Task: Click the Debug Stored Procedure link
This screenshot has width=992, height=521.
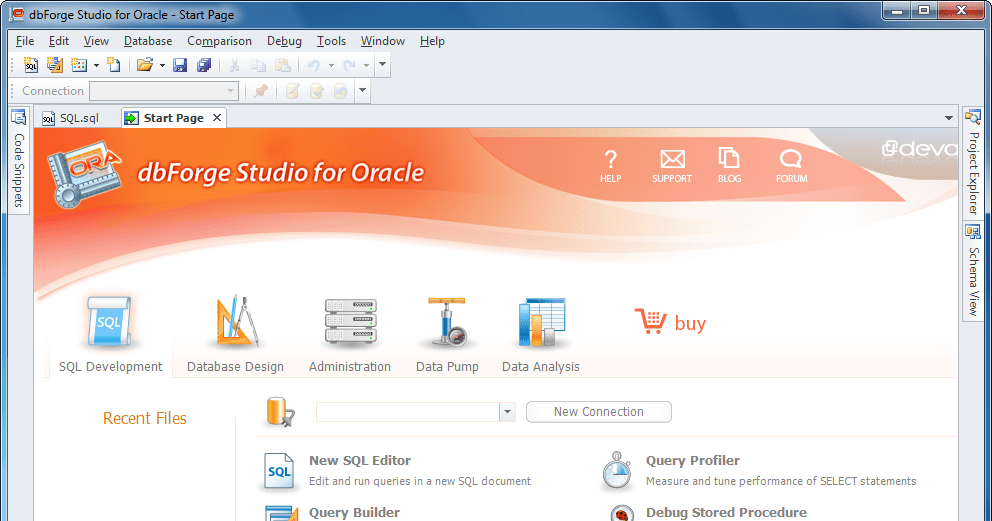Action: tap(726, 512)
